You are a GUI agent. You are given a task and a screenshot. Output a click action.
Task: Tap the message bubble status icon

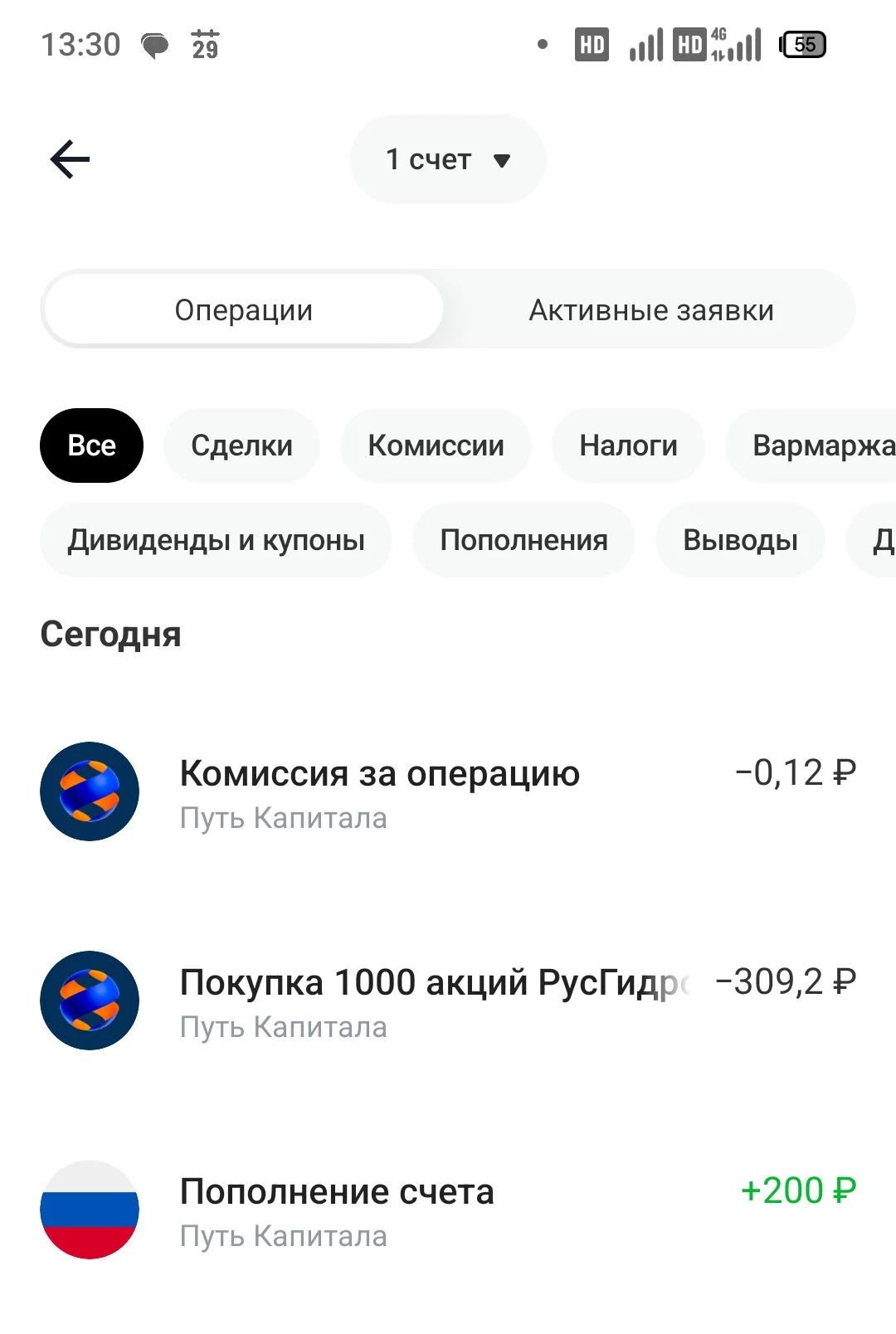point(155,46)
